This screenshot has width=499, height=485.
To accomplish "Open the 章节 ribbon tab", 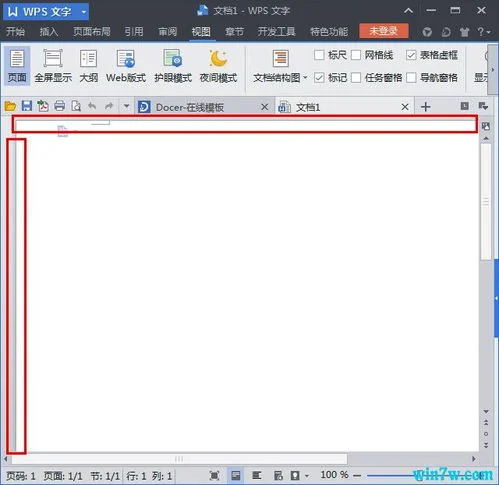I will tap(234, 32).
